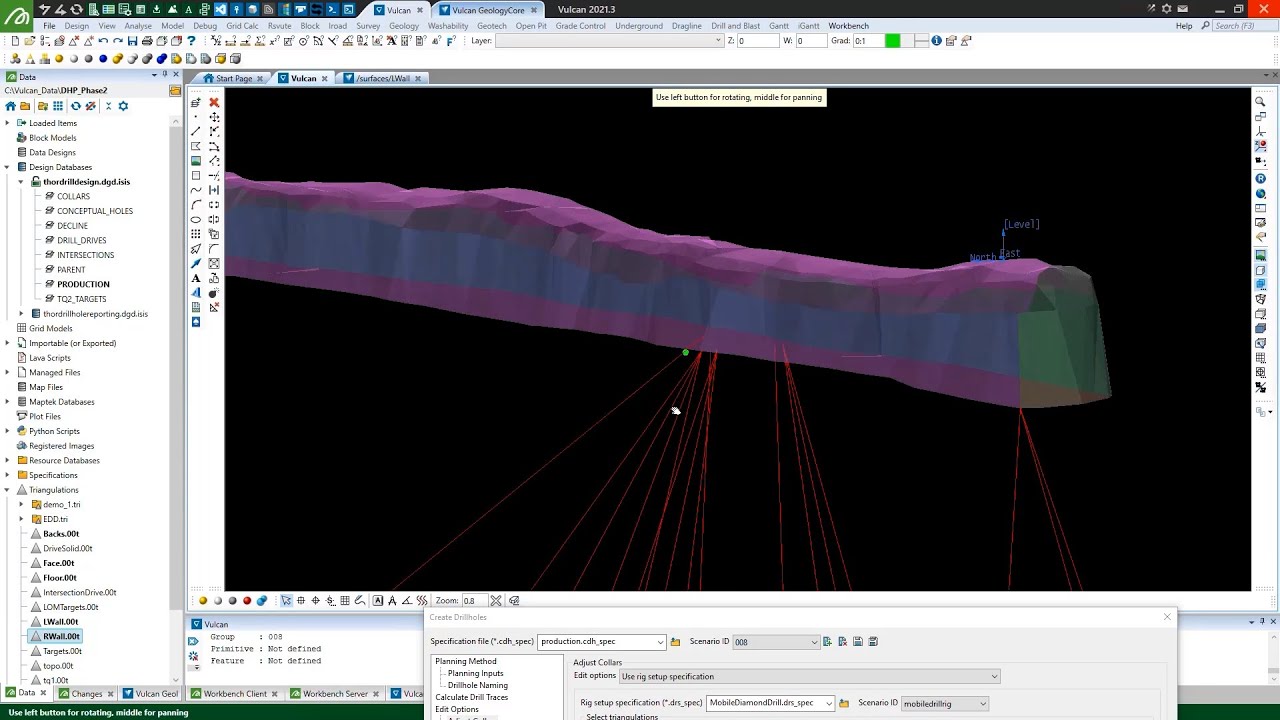Click the yellow sphere icon in status toolbar
The height and width of the screenshot is (720, 1280).
(203, 601)
